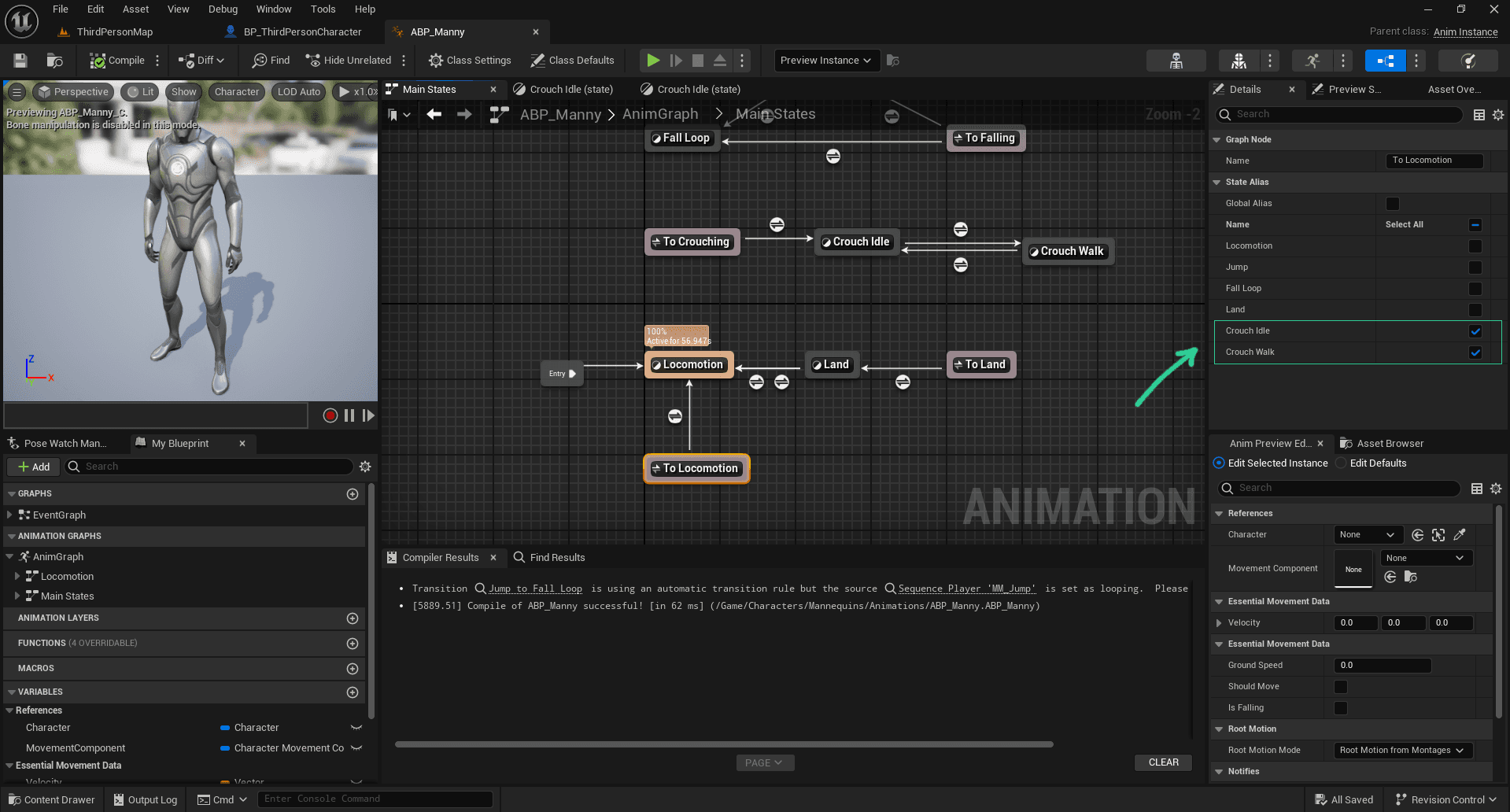Open the File menu
The width and height of the screenshot is (1510, 812).
pyautogui.click(x=61, y=9)
